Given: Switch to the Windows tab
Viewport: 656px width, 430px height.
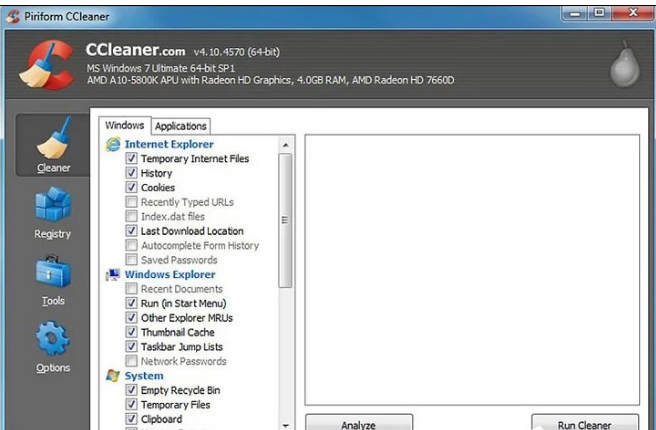Looking at the screenshot, I should [x=125, y=125].
